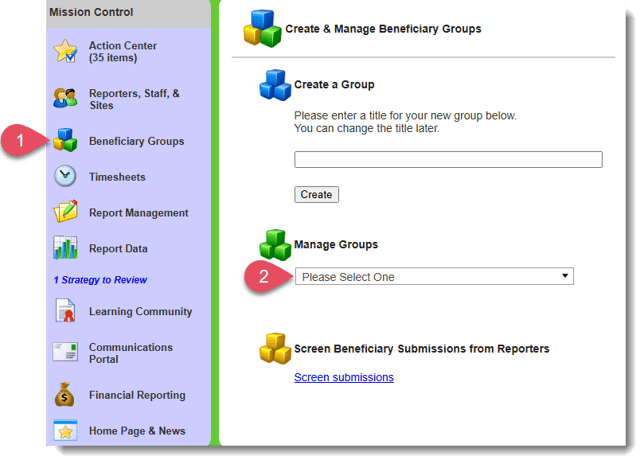Select the Timesheets clock icon
The image size is (644, 464).
click(x=65, y=177)
